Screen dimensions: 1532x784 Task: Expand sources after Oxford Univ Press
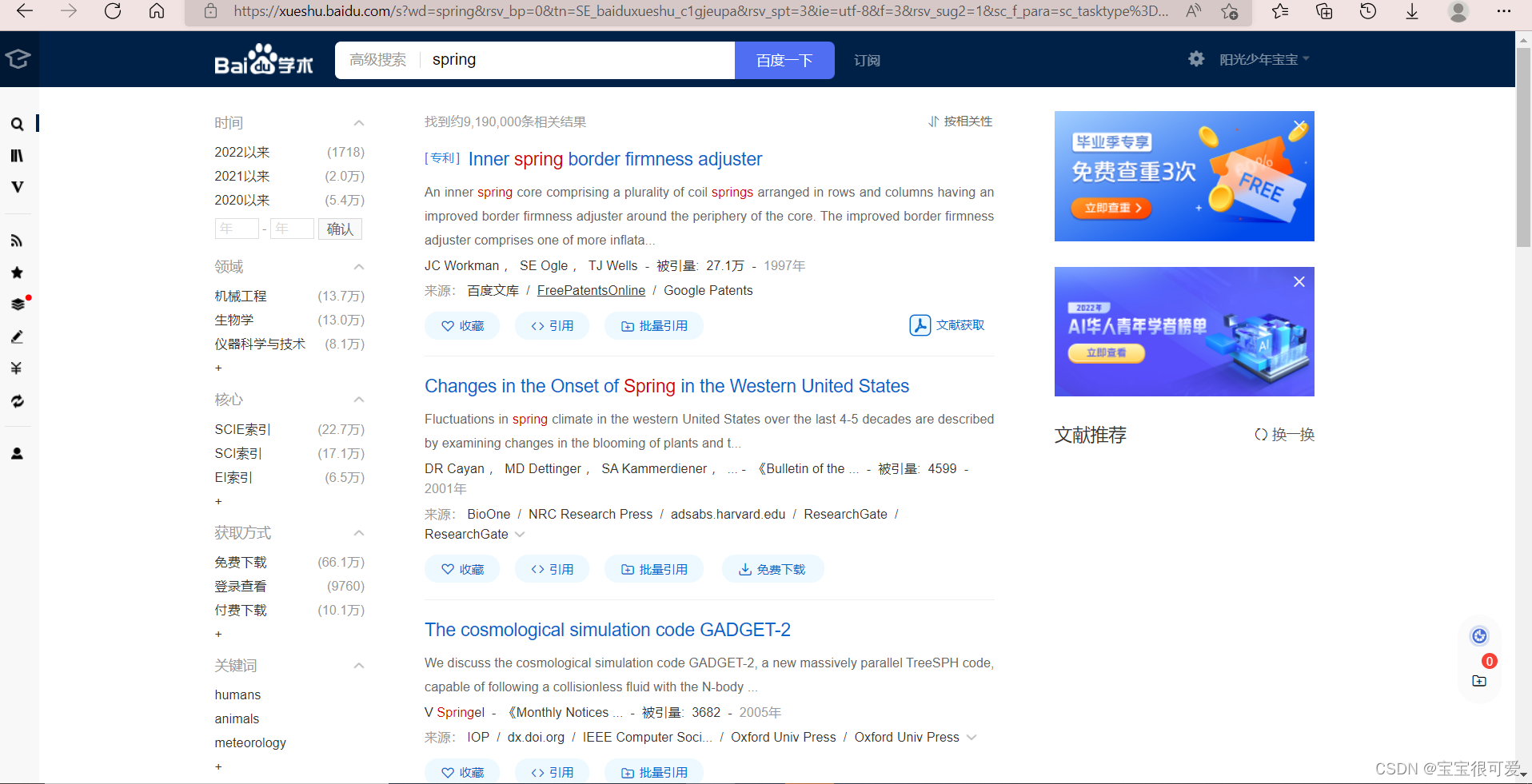pos(971,738)
